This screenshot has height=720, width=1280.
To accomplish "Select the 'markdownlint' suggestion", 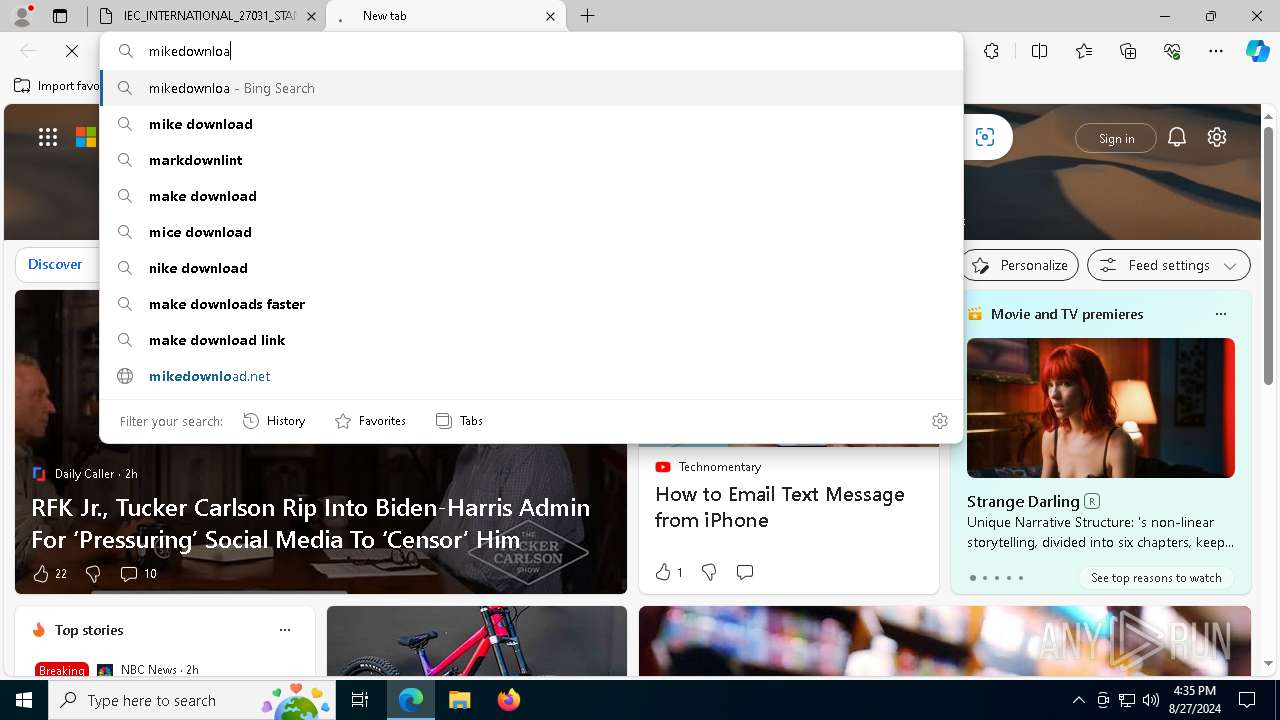I will (x=531, y=160).
